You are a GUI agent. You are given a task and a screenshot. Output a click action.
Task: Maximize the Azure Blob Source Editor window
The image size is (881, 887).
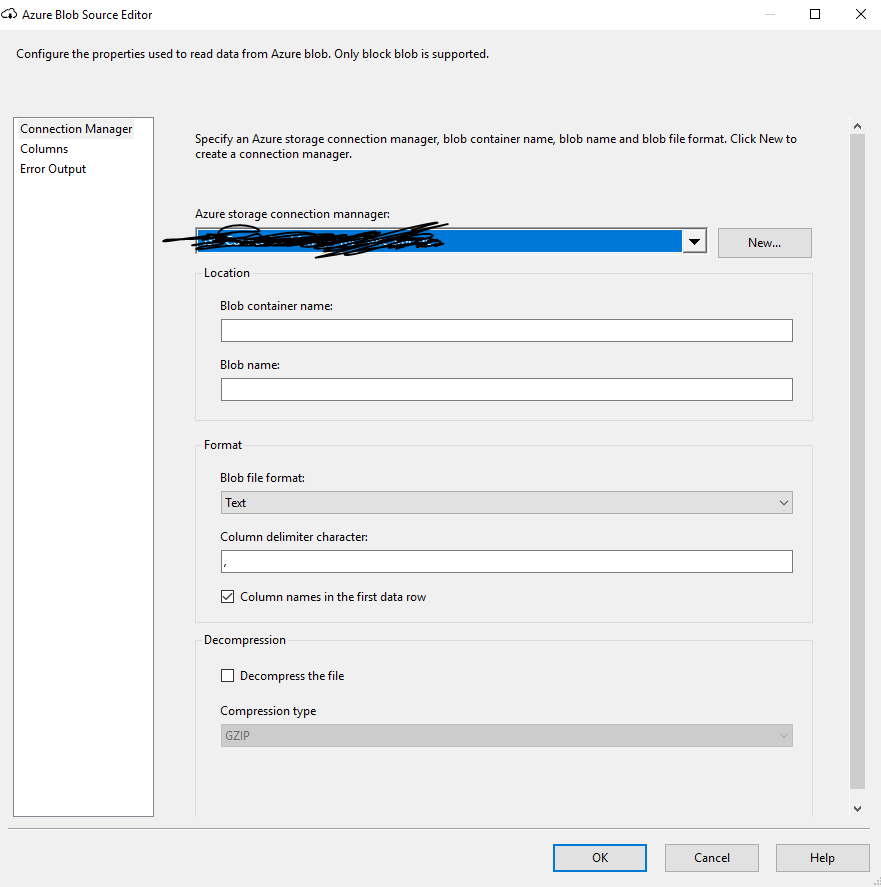(x=815, y=15)
